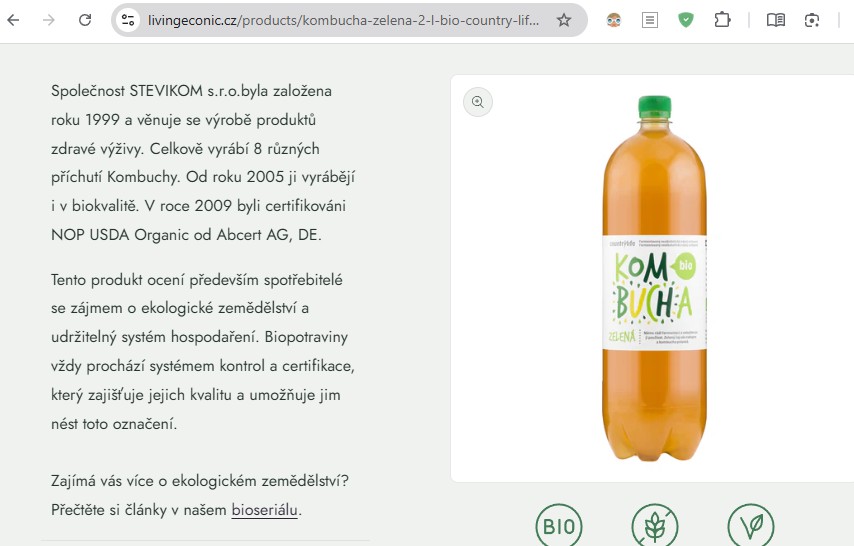
Task: Click the gluten-free wheat badge
Action: (655, 526)
